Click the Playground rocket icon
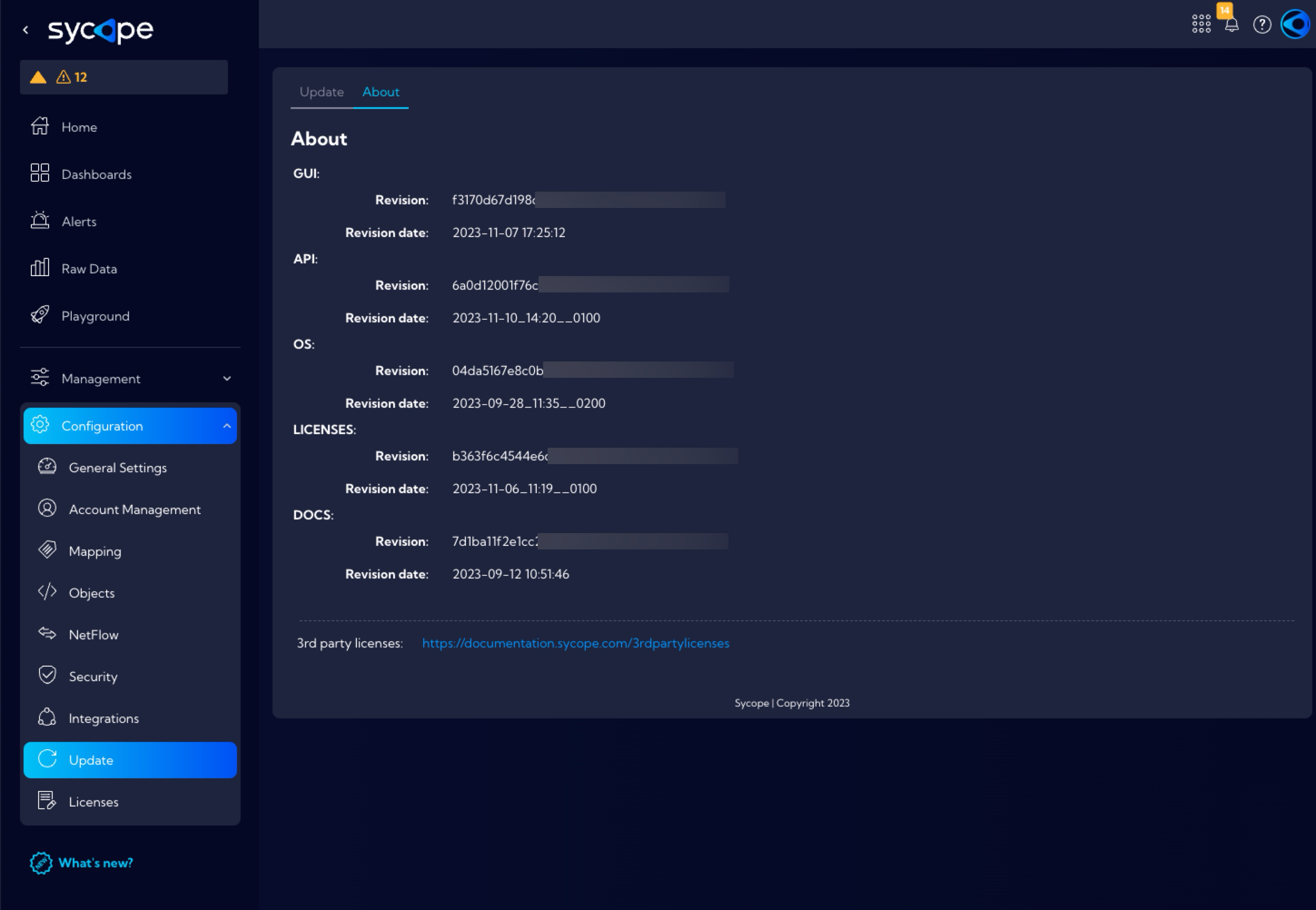Image resolution: width=1316 pixels, height=910 pixels. 40,315
